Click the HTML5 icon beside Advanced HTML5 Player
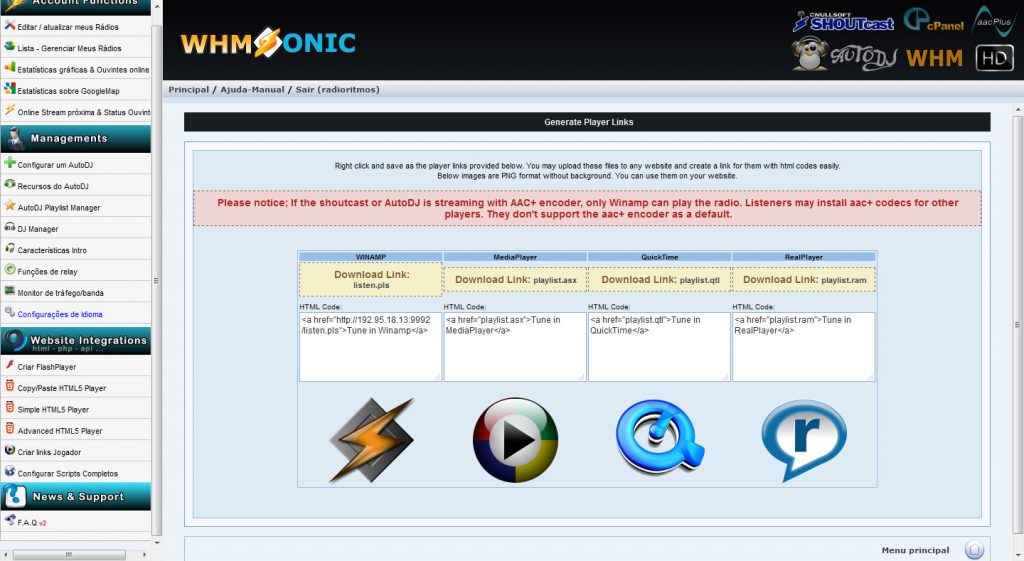This screenshot has height=561, width=1024. [x=9, y=428]
